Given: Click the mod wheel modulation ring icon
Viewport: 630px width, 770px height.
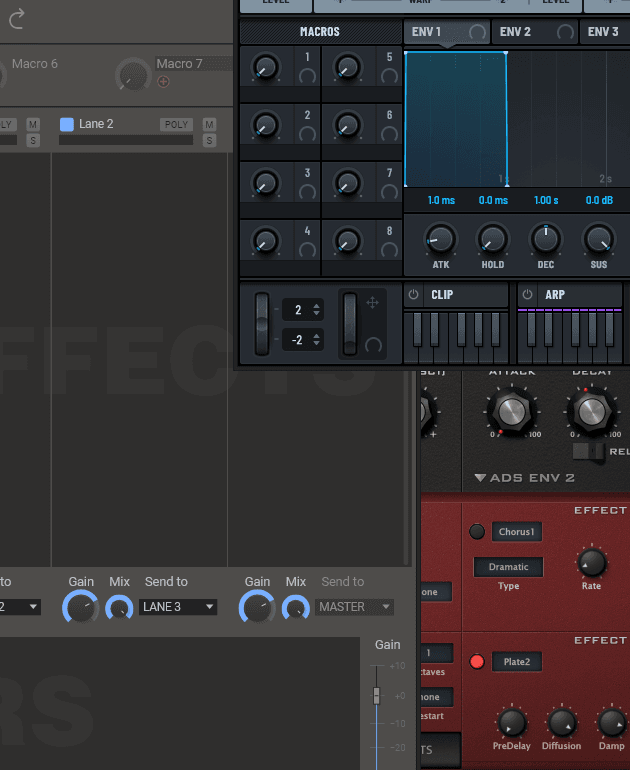Looking at the screenshot, I should click(x=373, y=345).
